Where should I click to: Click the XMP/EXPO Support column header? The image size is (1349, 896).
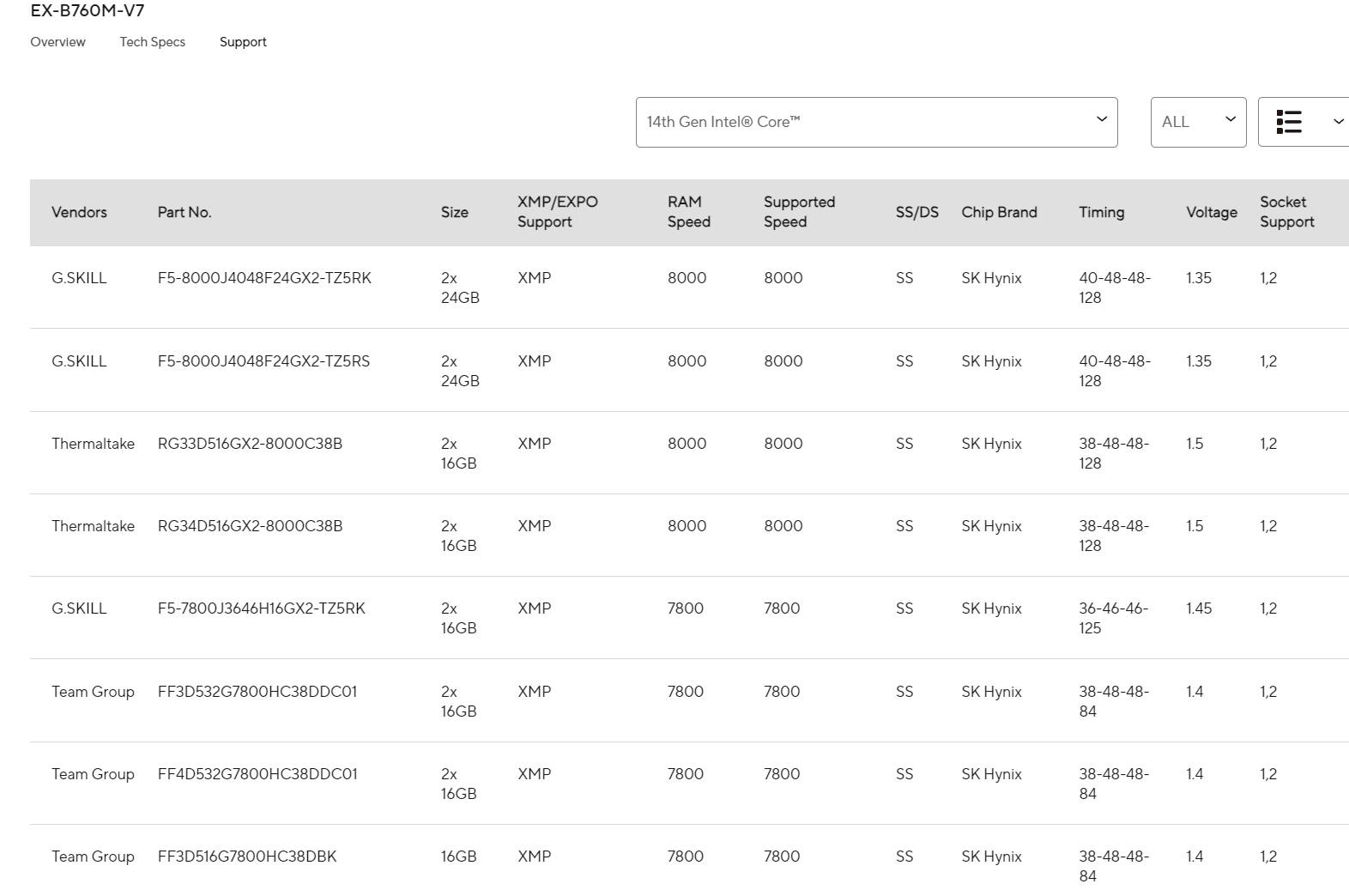558,212
